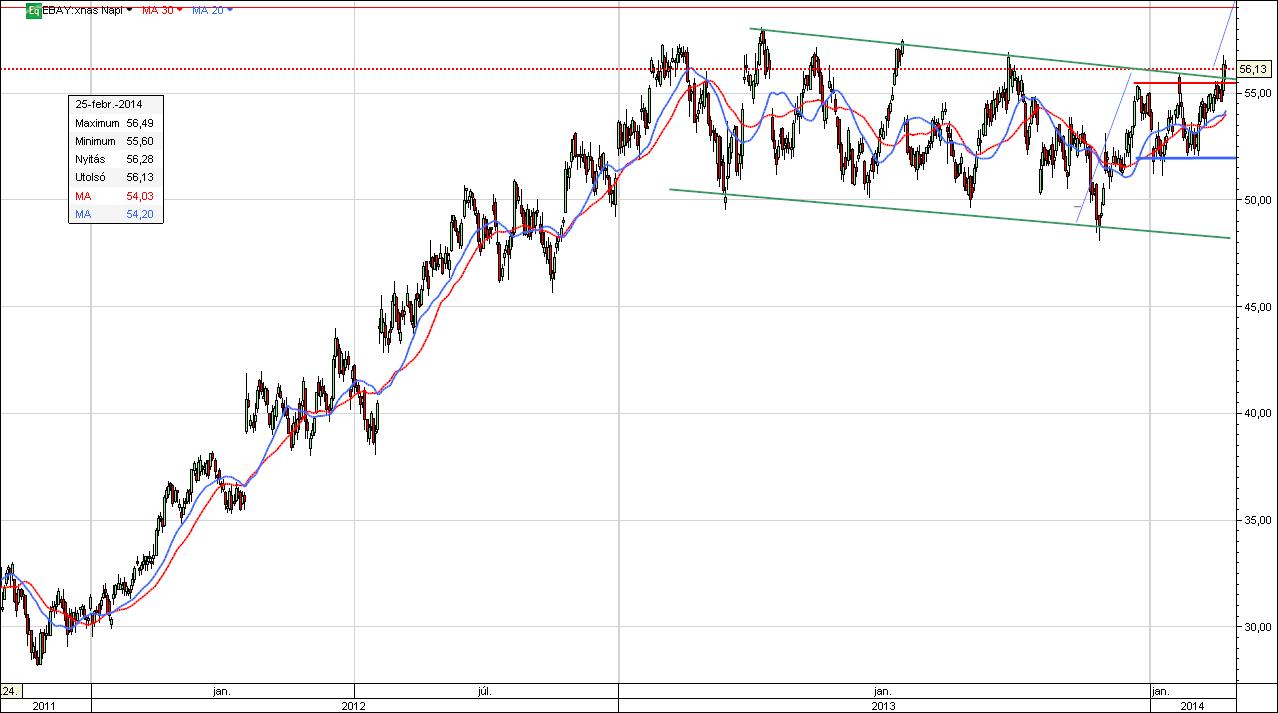Click the 45,00 price axis label
Image resolution: width=1278 pixels, height=713 pixels.
pos(1257,307)
